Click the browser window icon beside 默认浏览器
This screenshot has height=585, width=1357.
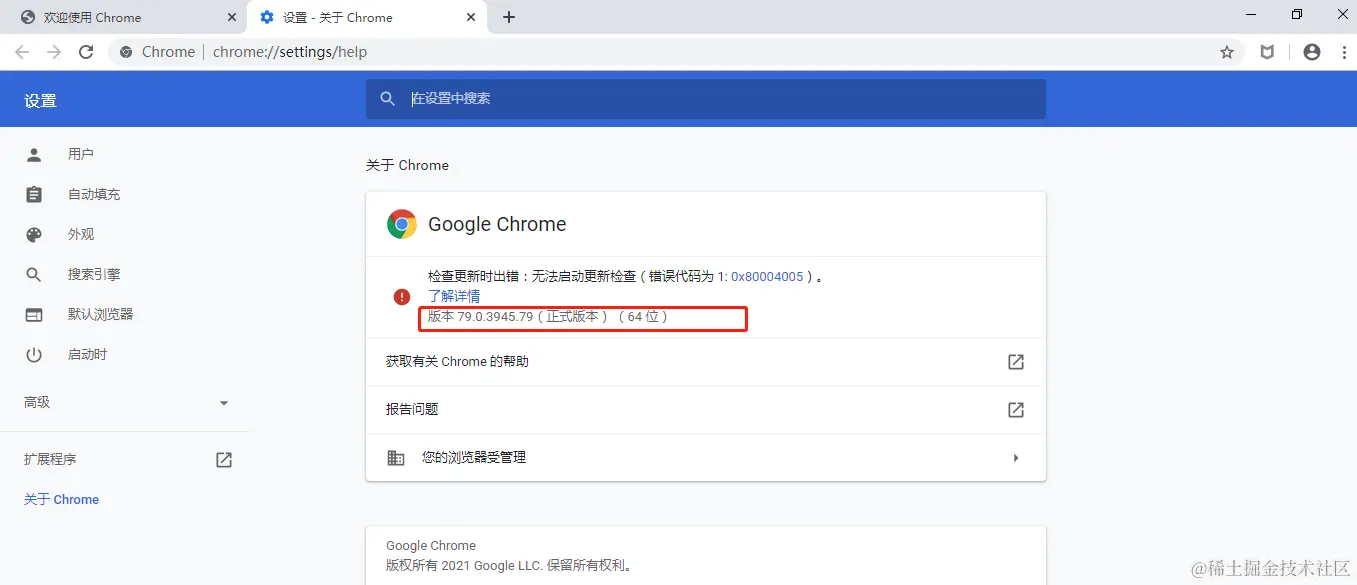click(x=34, y=314)
